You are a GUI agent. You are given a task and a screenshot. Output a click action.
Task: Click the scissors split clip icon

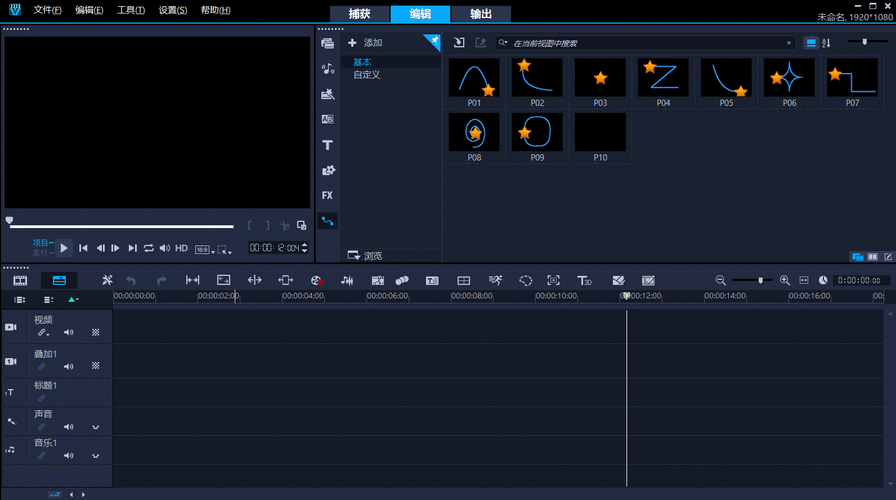285,226
